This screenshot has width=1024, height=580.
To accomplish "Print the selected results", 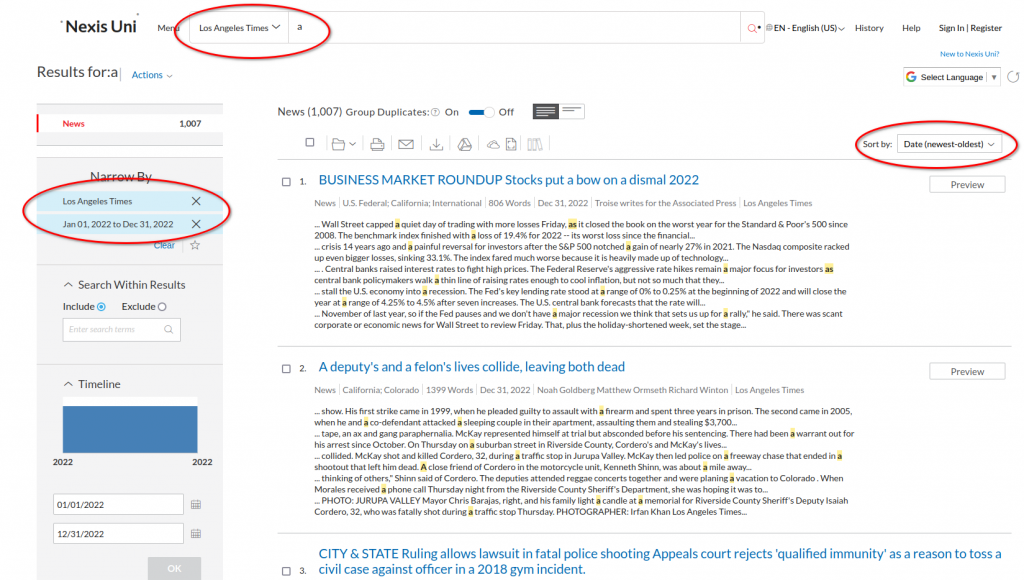I will click(x=377, y=144).
